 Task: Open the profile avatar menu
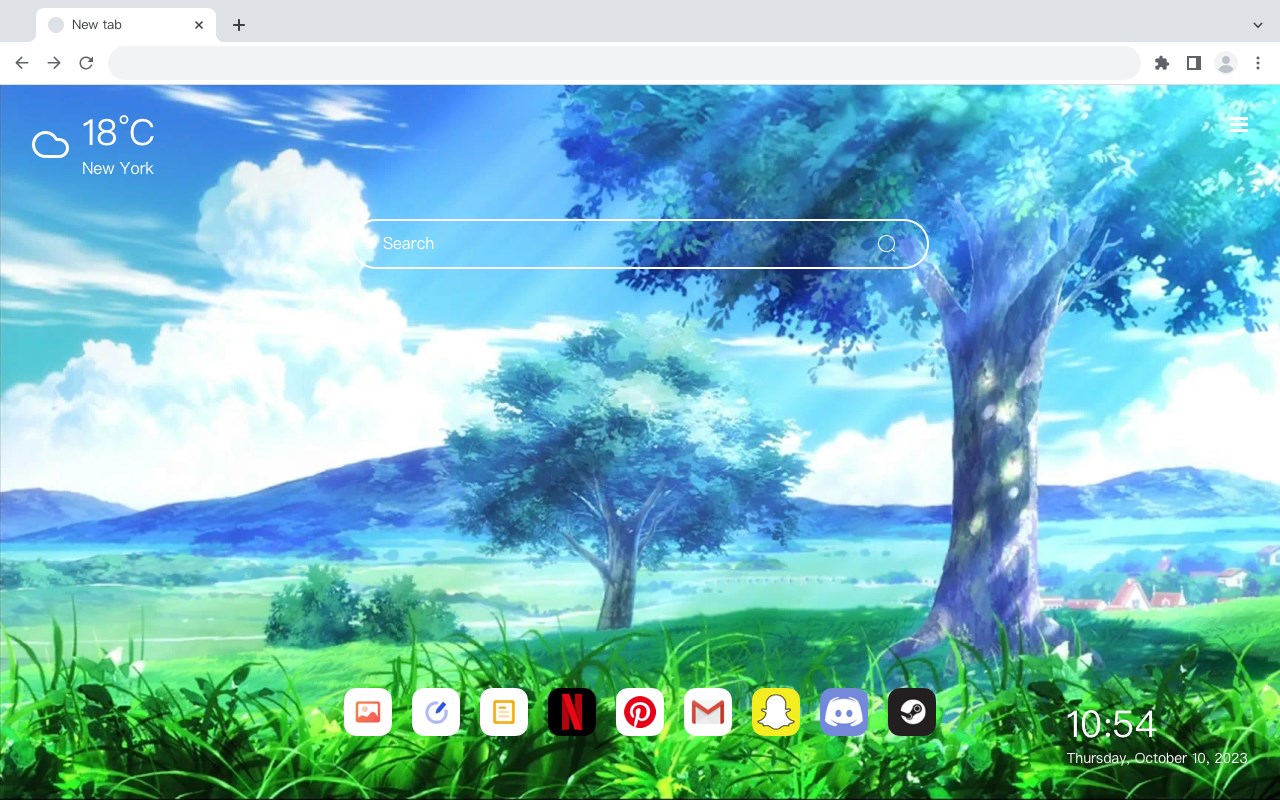[1226, 63]
